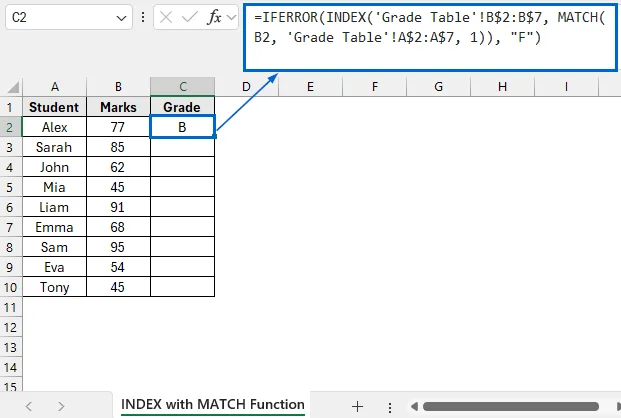Select all cells via corner triangle
The height and width of the screenshot is (418, 621).
[13, 87]
